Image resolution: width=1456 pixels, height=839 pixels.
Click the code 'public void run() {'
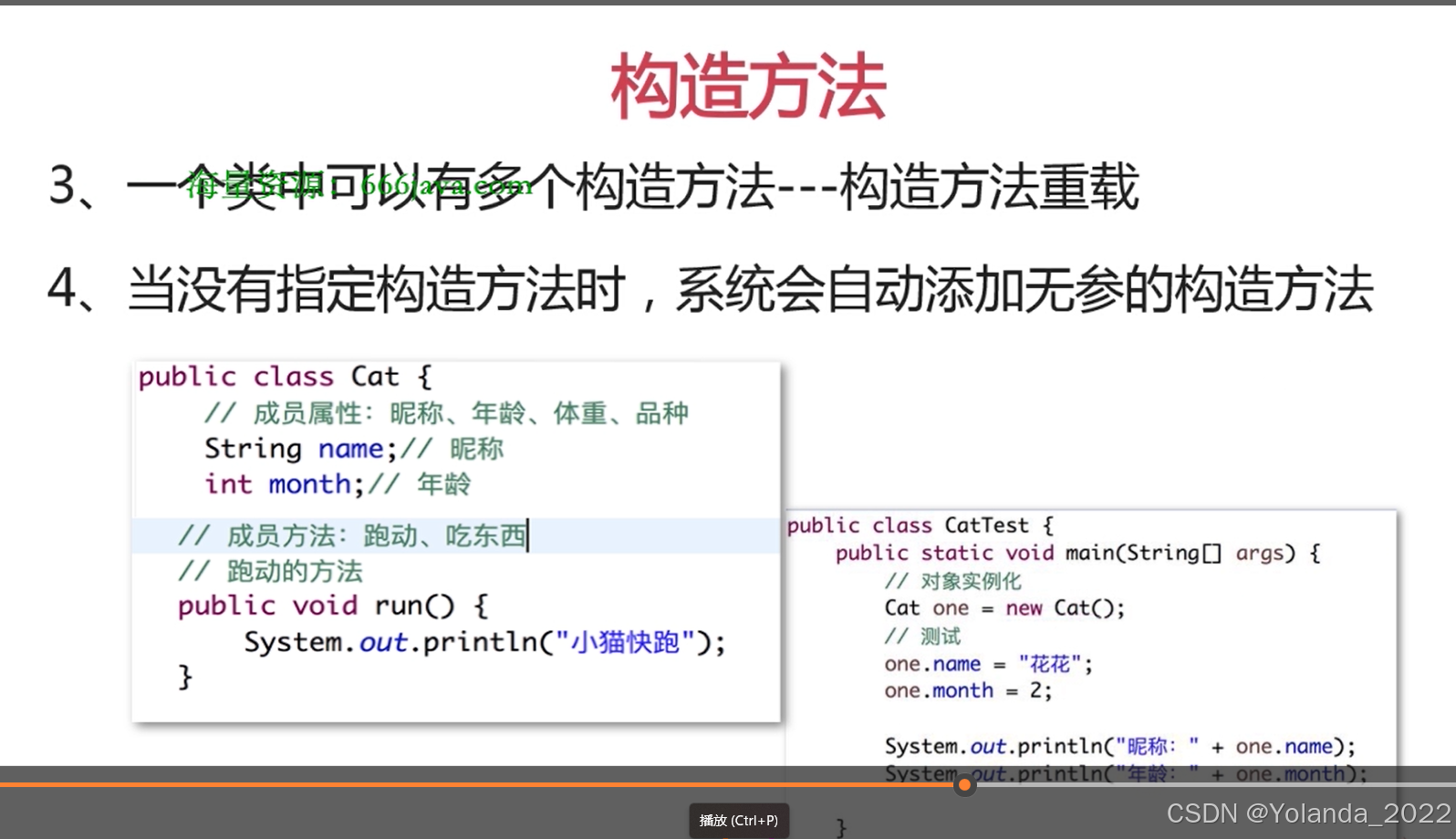point(333,606)
